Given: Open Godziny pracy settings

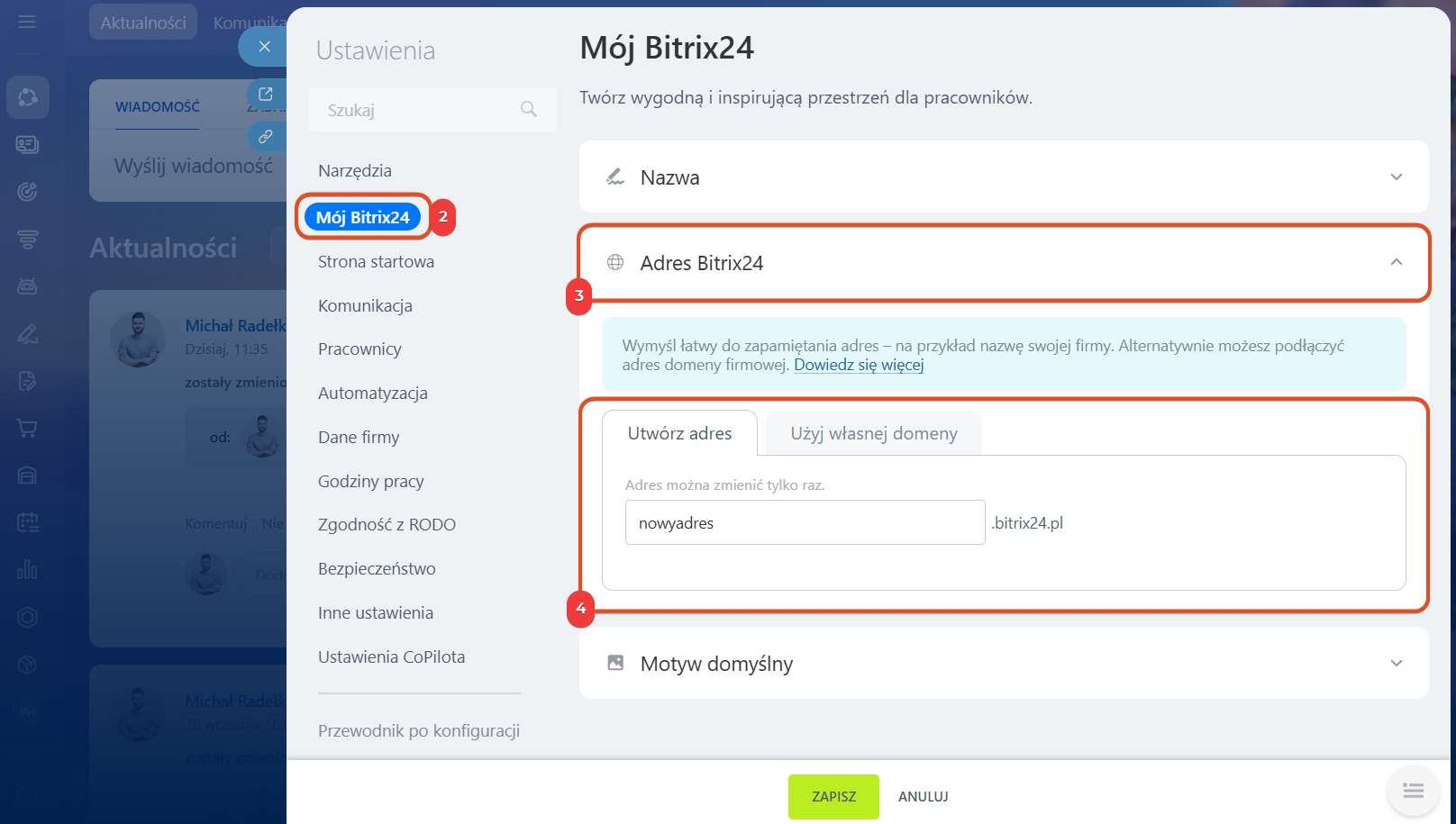Looking at the screenshot, I should (371, 481).
